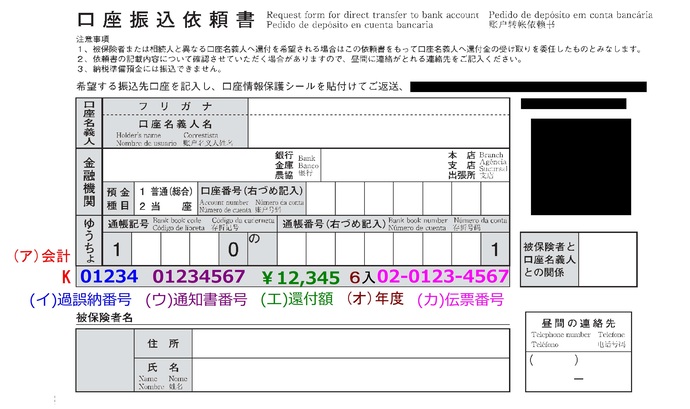Click the green amount ¥12,345
Image resolution: width=690 pixels, height=409 pixels.
click(x=301, y=277)
